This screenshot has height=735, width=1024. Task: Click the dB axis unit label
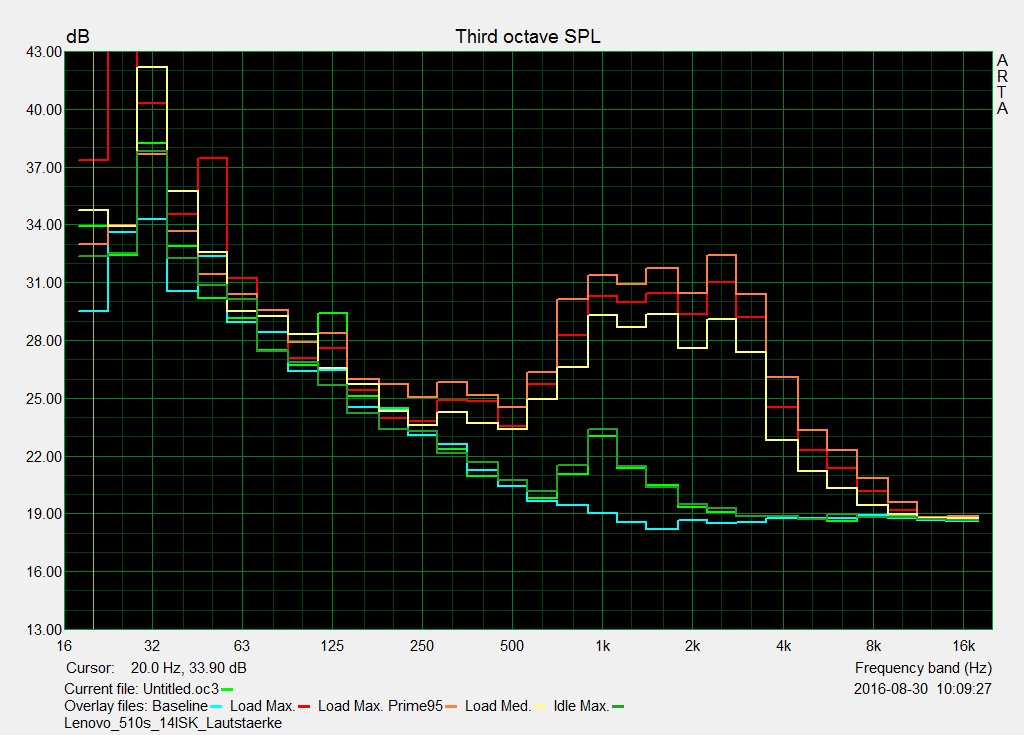(x=78, y=37)
